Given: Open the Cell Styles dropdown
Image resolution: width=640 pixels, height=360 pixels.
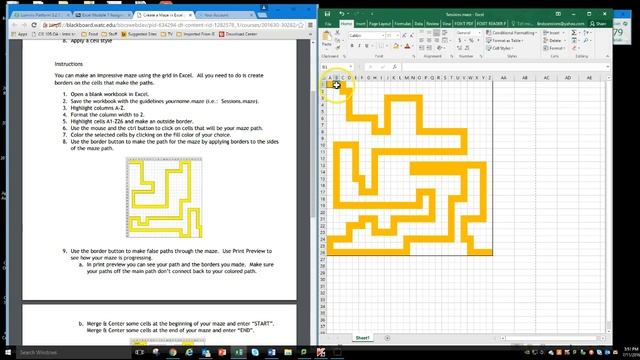Looking at the screenshot, I should (x=499, y=48).
